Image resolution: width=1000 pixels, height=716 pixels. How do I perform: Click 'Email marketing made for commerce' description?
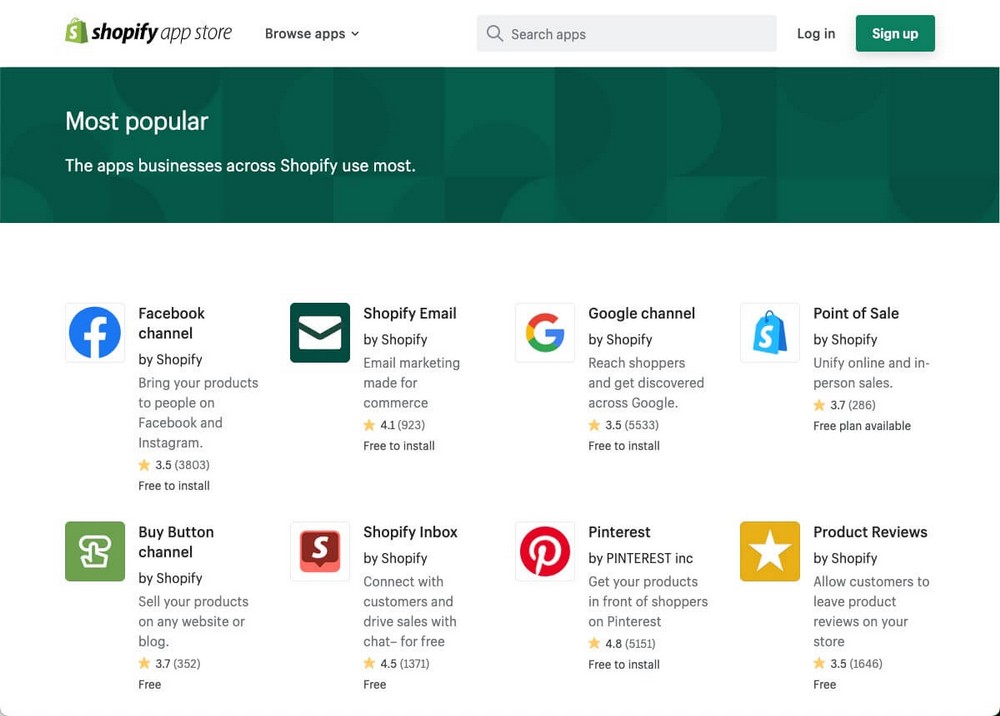[411, 383]
